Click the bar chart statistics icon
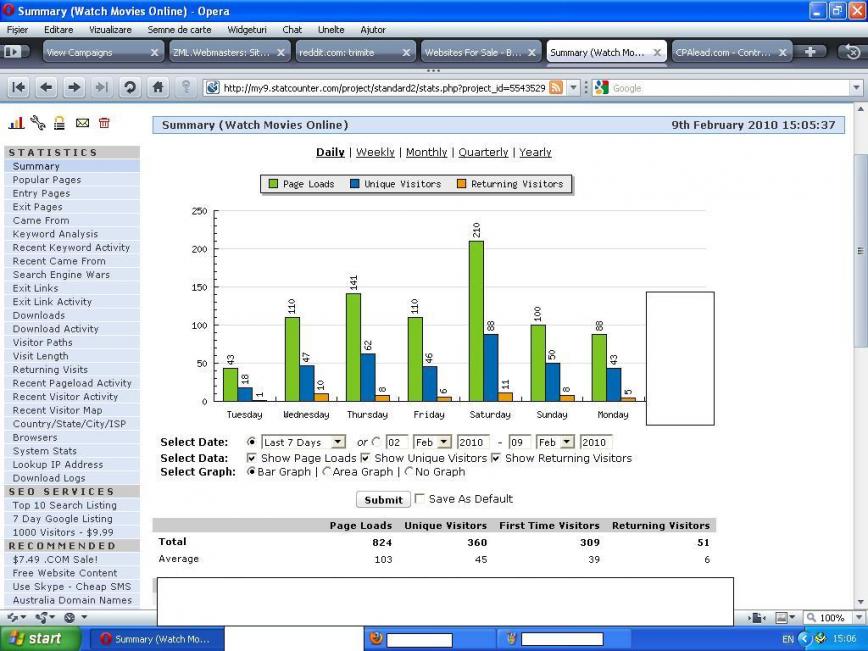This screenshot has width=868, height=651. point(16,123)
